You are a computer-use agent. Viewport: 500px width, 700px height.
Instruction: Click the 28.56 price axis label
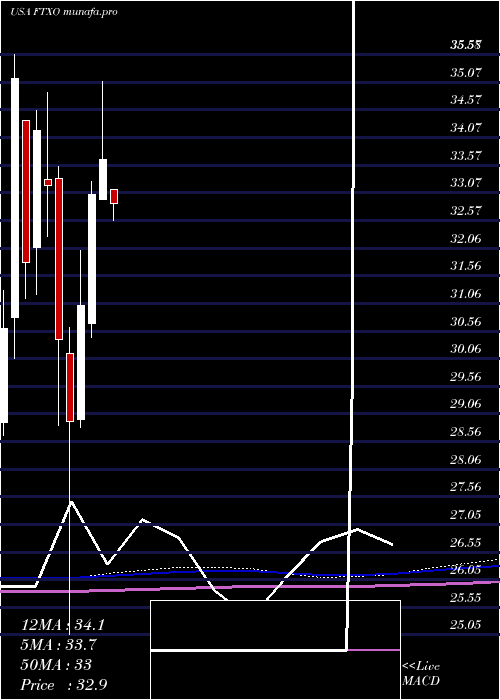coord(466,432)
